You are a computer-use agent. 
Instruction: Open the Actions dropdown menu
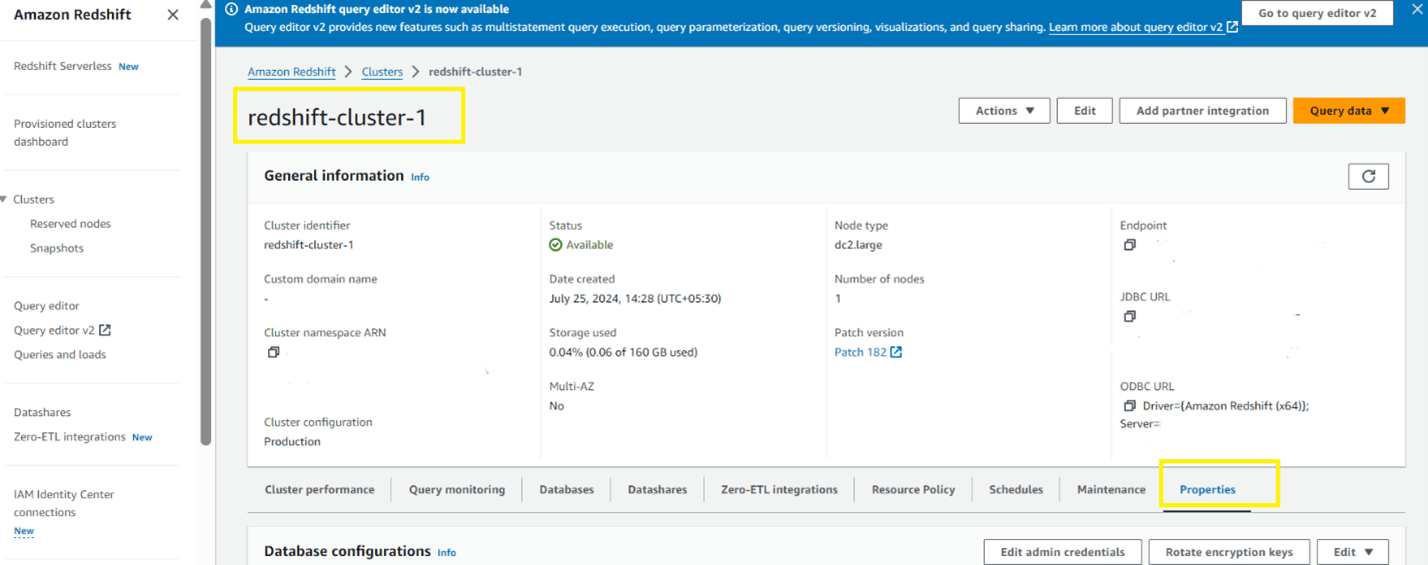point(1004,111)
